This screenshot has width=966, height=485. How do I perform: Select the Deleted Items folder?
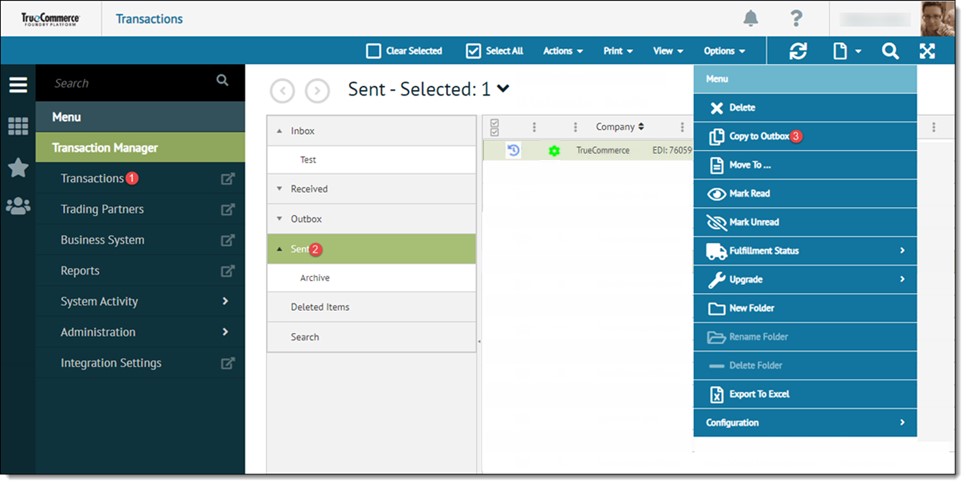pyautogui.click(x=320, y=307)
